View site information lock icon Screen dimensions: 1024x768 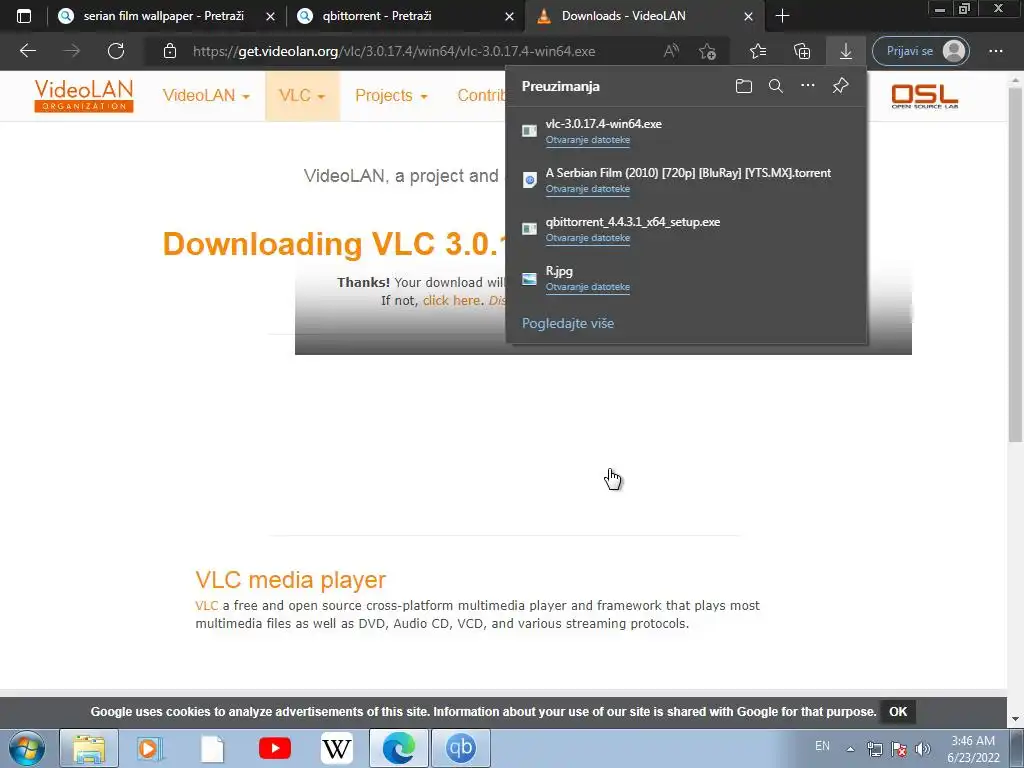coord(170,51)
